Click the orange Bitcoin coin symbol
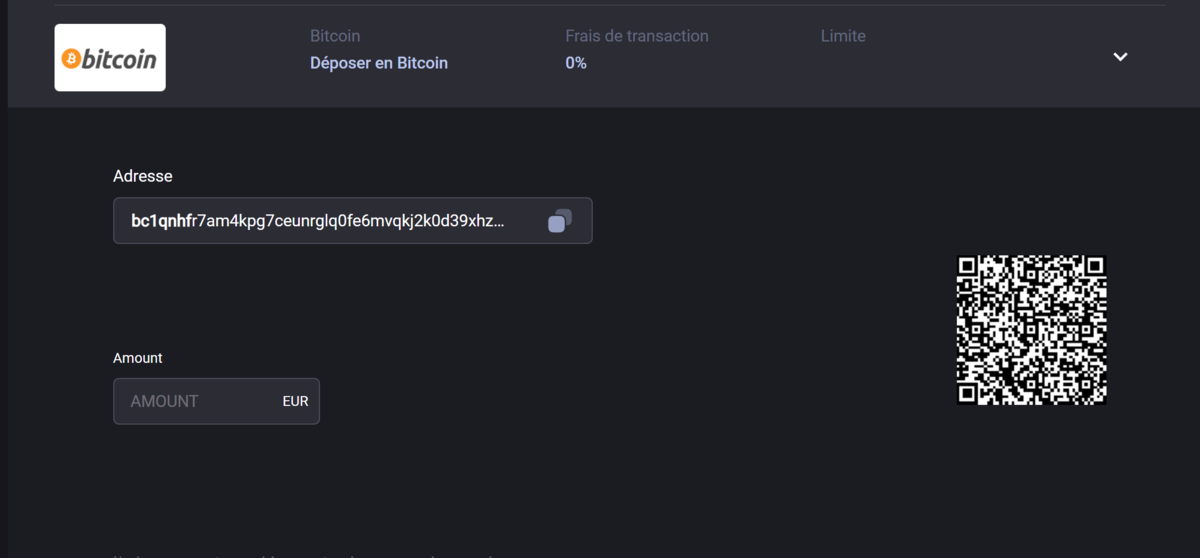This screenshot has height=558, width=1200. tap(71, 59)
